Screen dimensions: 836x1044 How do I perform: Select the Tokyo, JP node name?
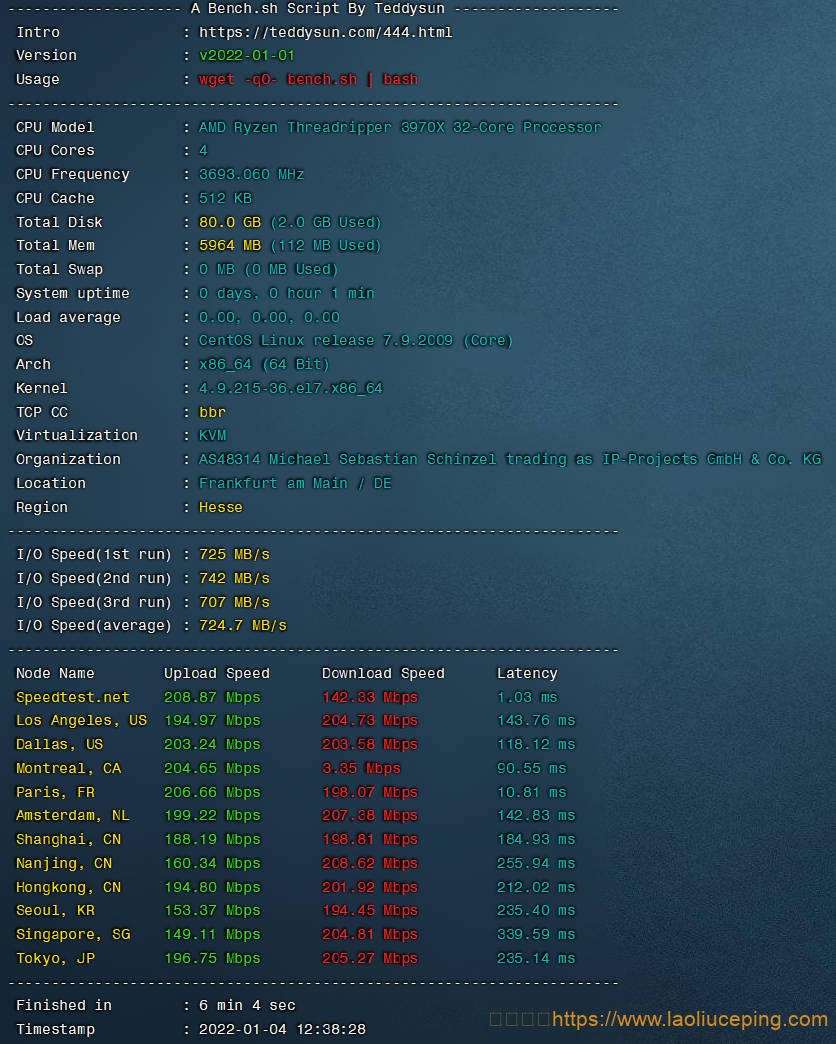[x=55, y=959]
